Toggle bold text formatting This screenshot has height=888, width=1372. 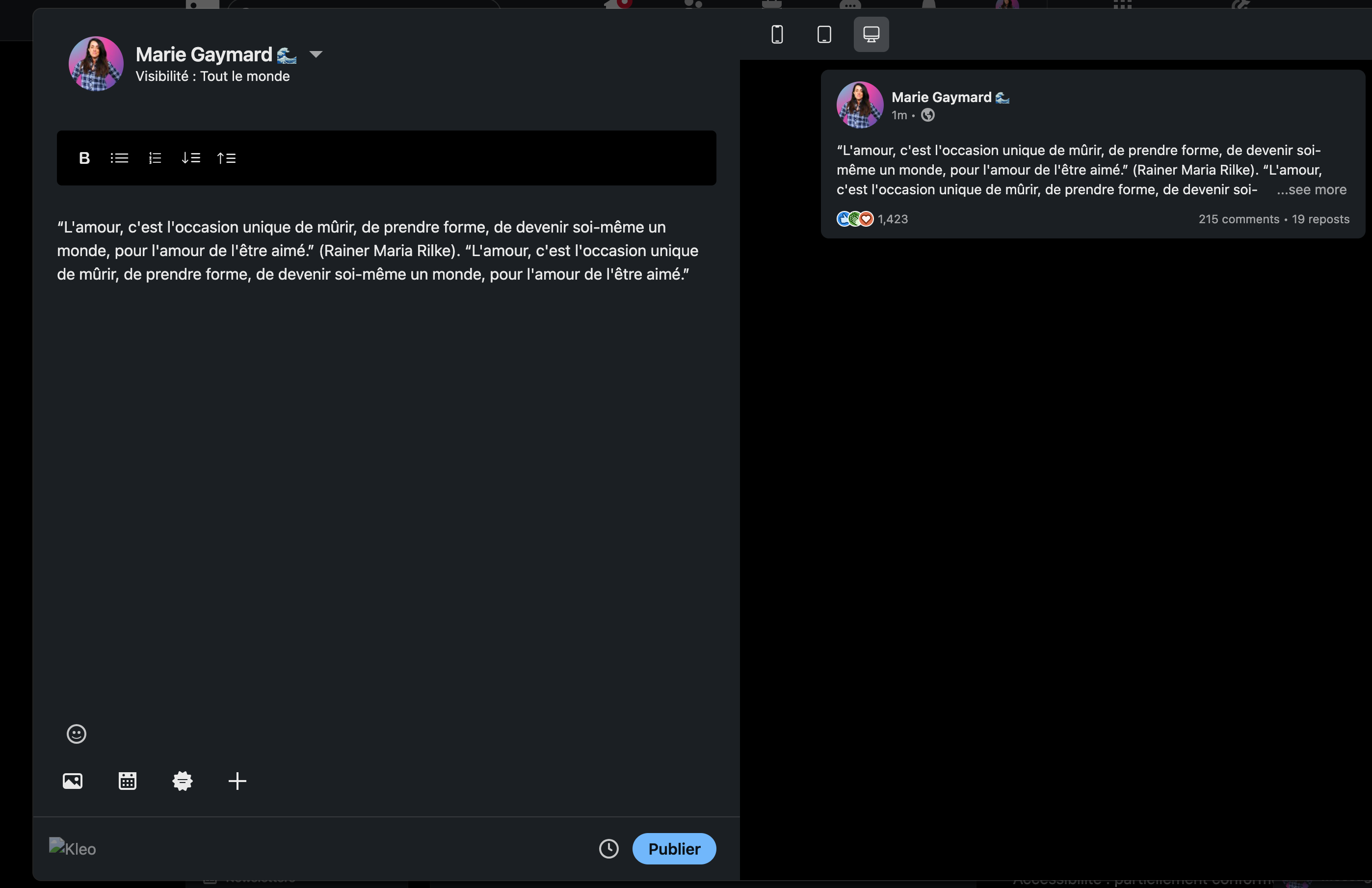pyautogui.click(x=84, y=158)
